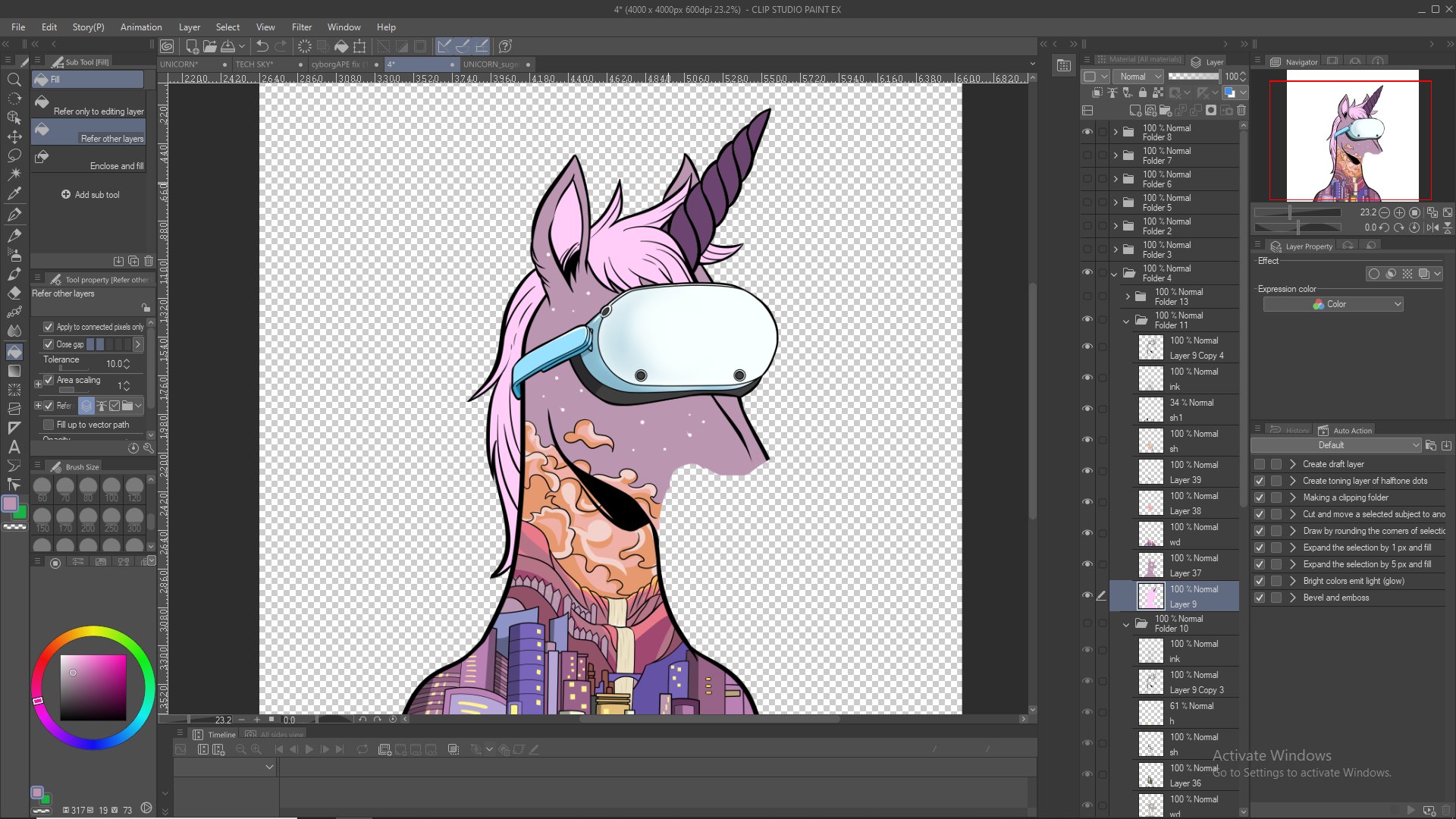The image size is (1456, 819).
Task: Select the Eraser tool
Action: (x=14, y=293)
